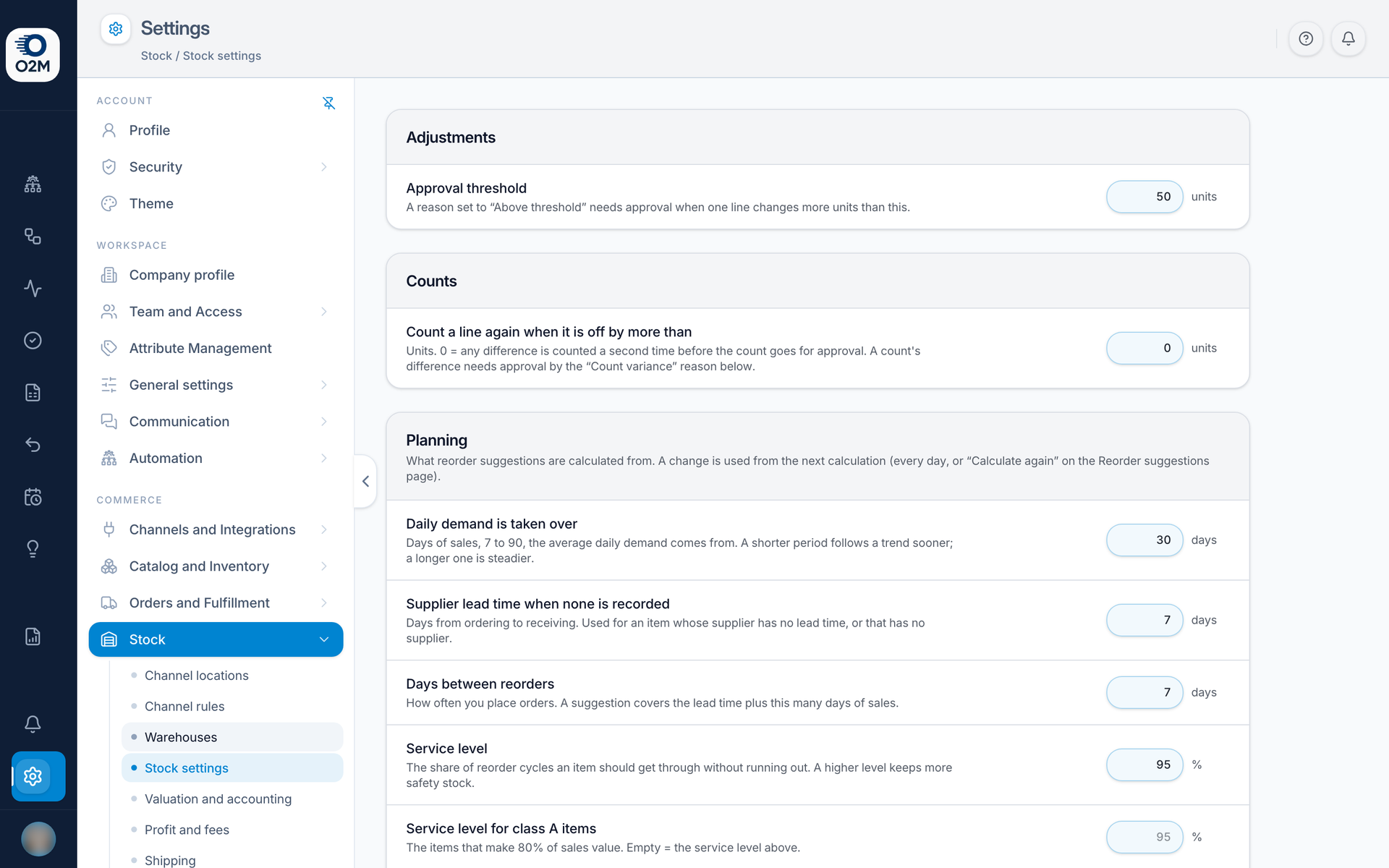Go to Warehouses

(x=231, y=737)
